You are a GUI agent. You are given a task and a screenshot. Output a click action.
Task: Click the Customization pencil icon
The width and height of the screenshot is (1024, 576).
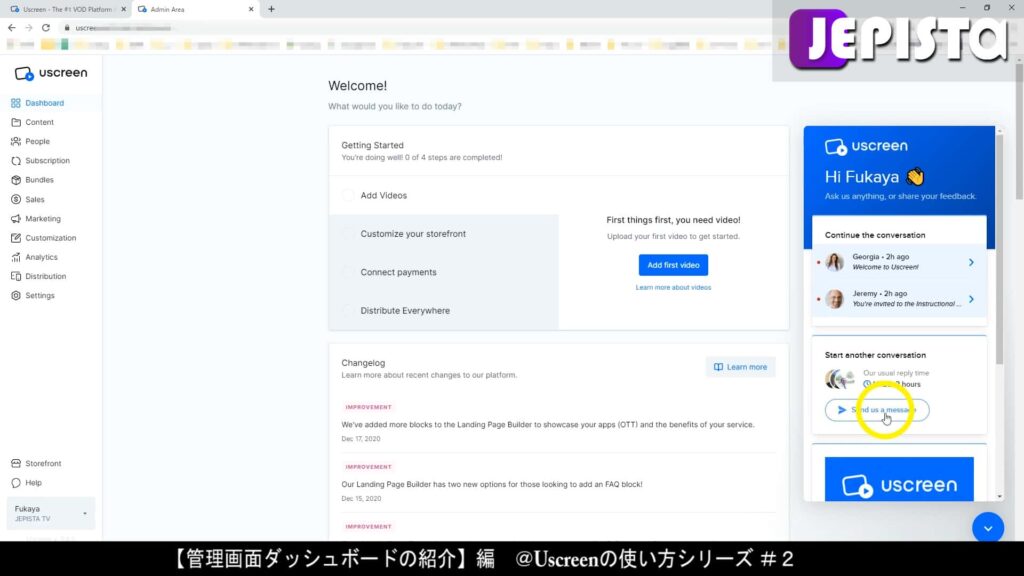pyautogui.click(x=16, y=238)
